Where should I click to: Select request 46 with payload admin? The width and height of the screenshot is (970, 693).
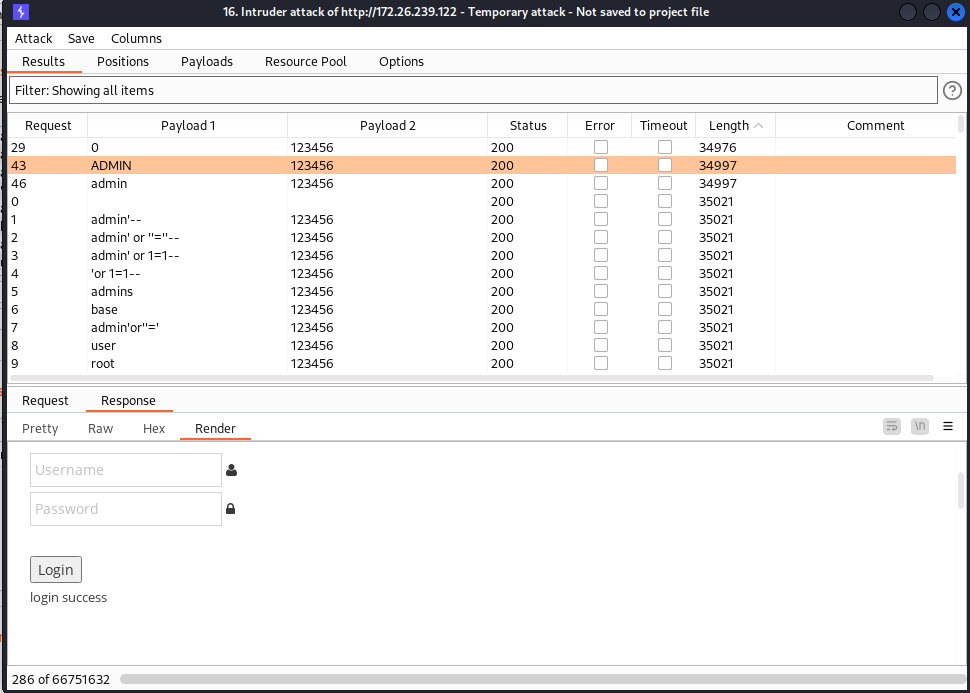coord(482,183)
